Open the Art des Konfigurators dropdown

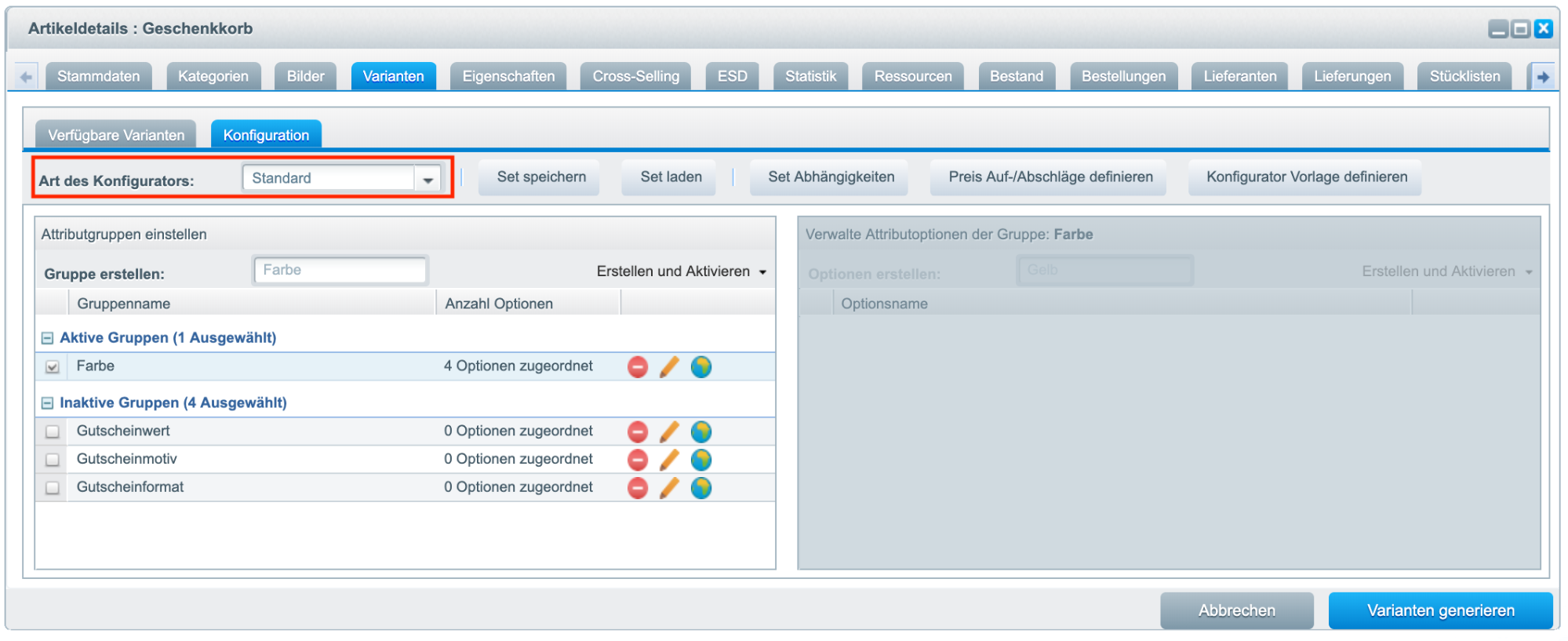(427, 179)
